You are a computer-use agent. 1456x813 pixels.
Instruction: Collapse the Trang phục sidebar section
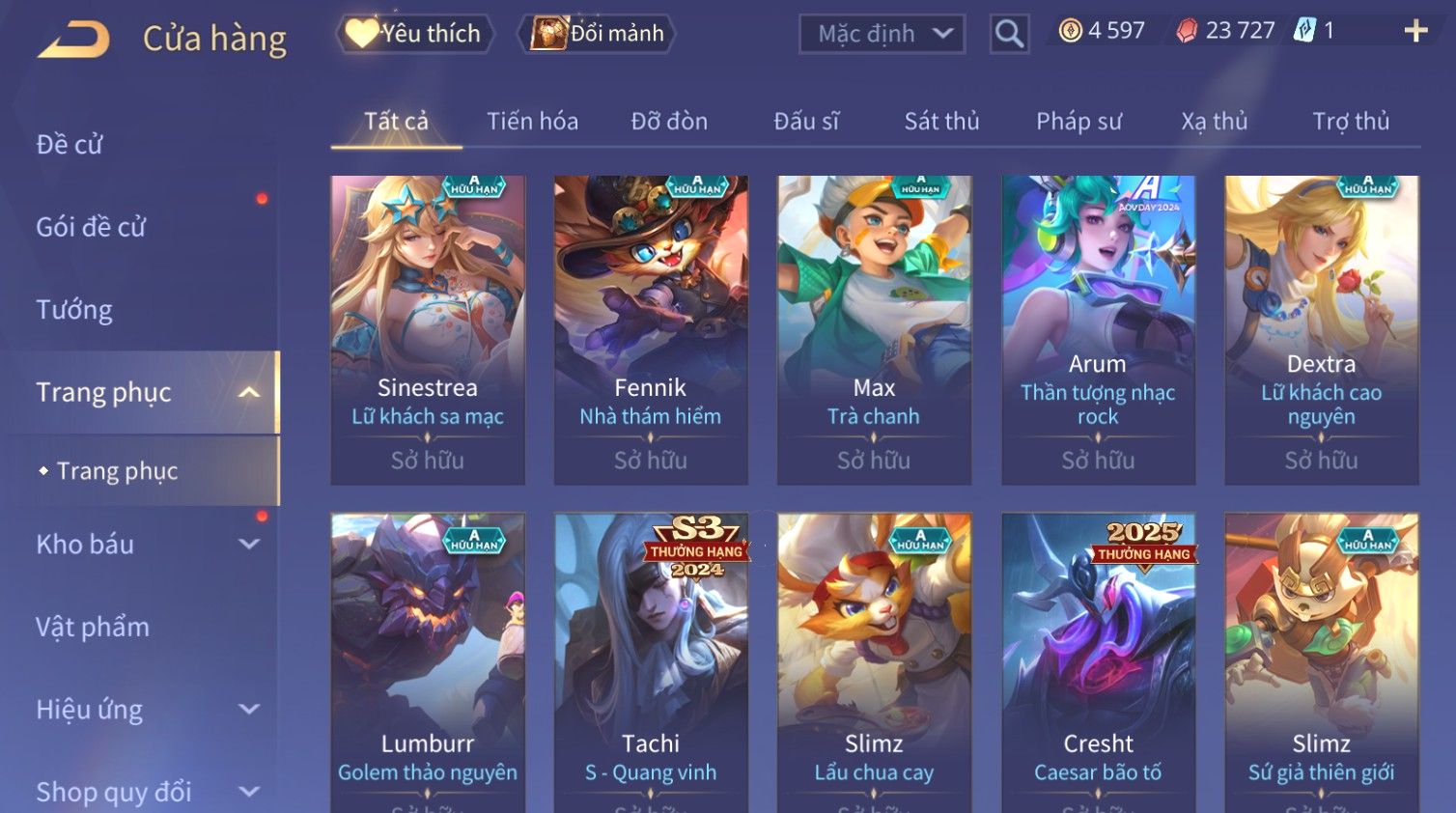coord(249,392)
